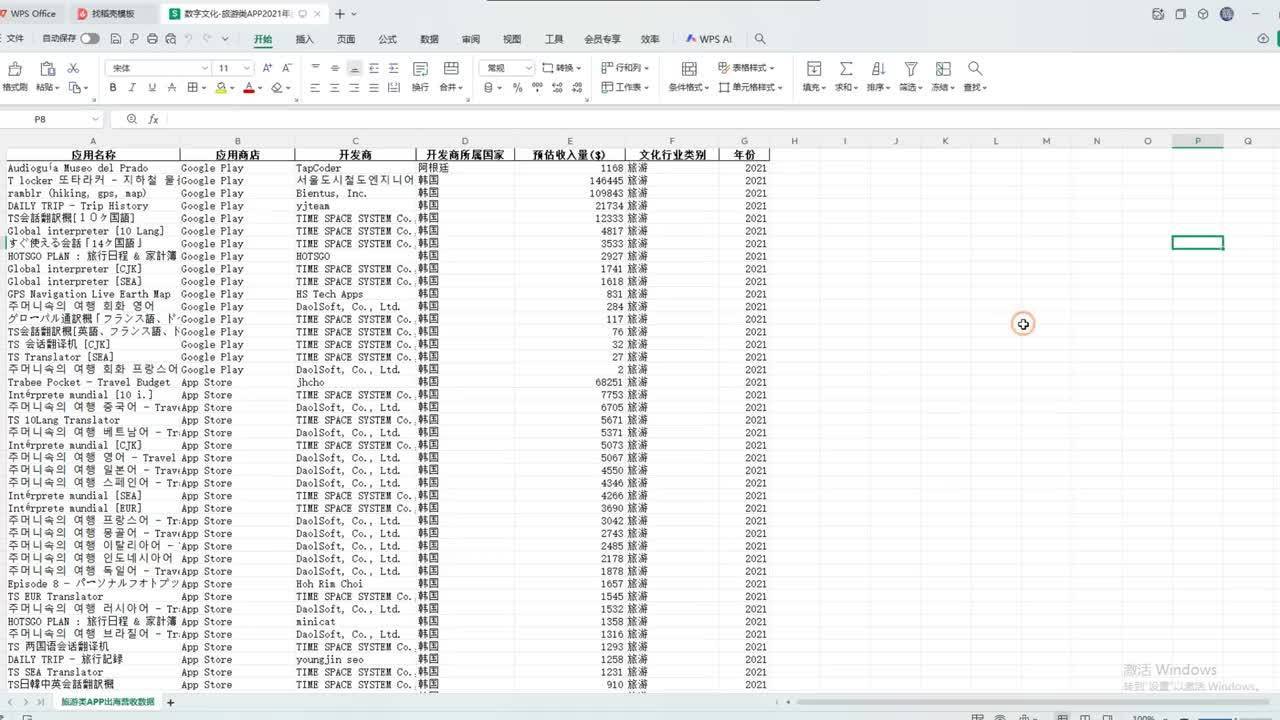1280x720 pixels.
Task: Add a new sheet with the + button
Action: point(170,701)
